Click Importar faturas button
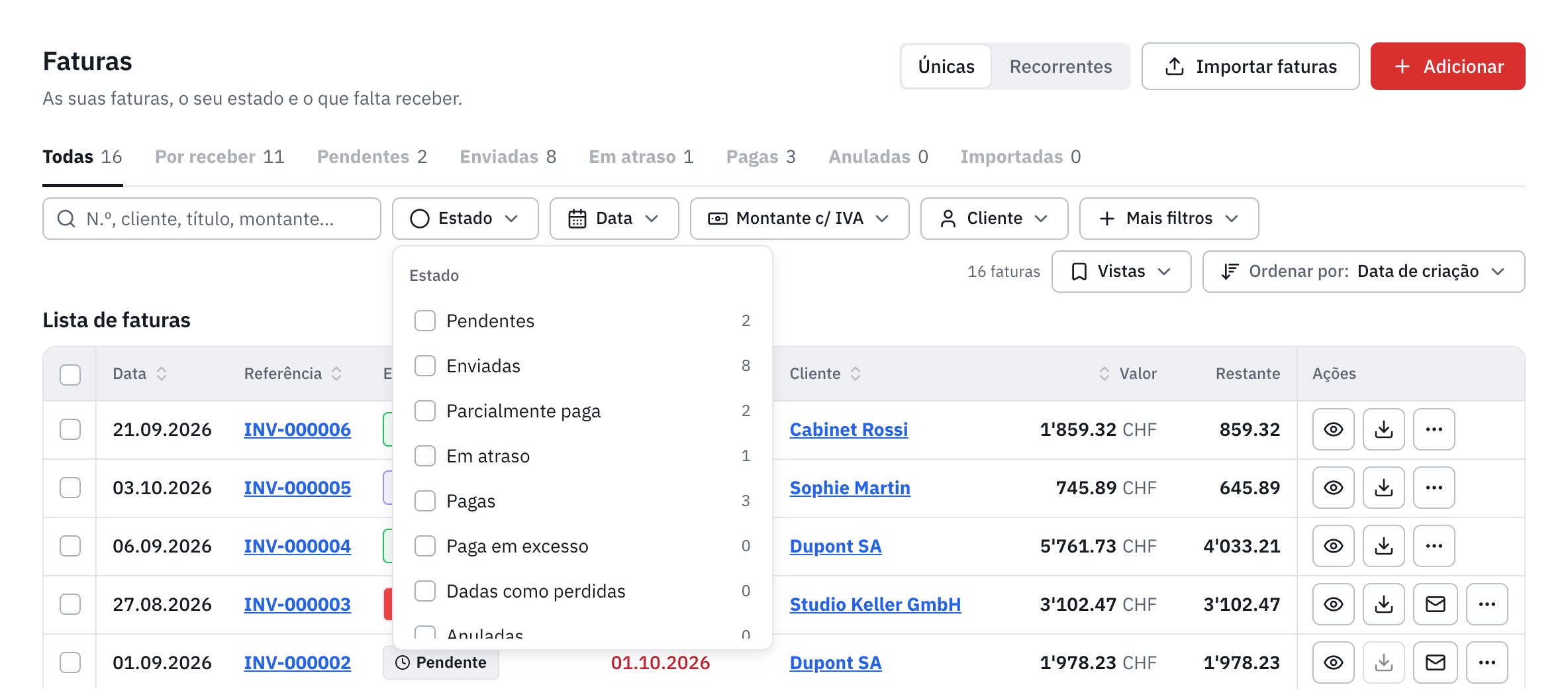This screenshot has height=689, width=1568. click(x=1250, y=66)
